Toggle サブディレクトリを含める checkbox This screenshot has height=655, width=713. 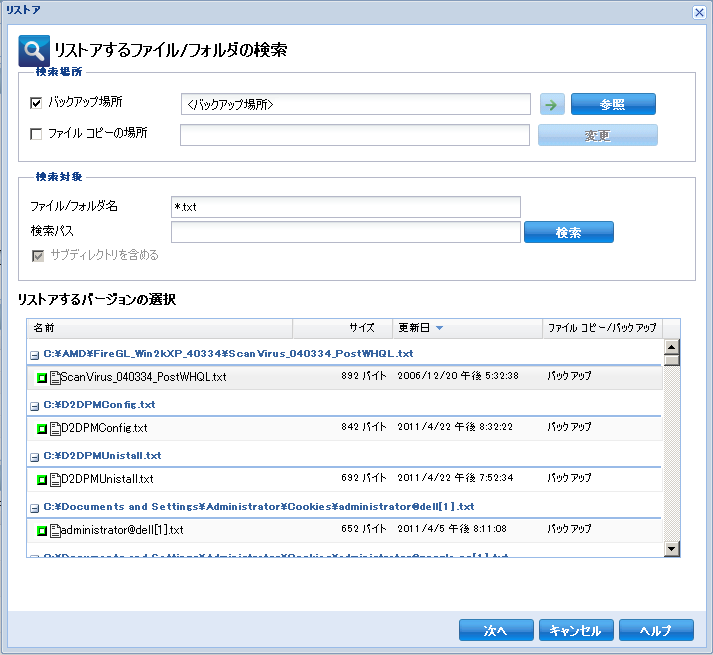[x=38, y=256]
